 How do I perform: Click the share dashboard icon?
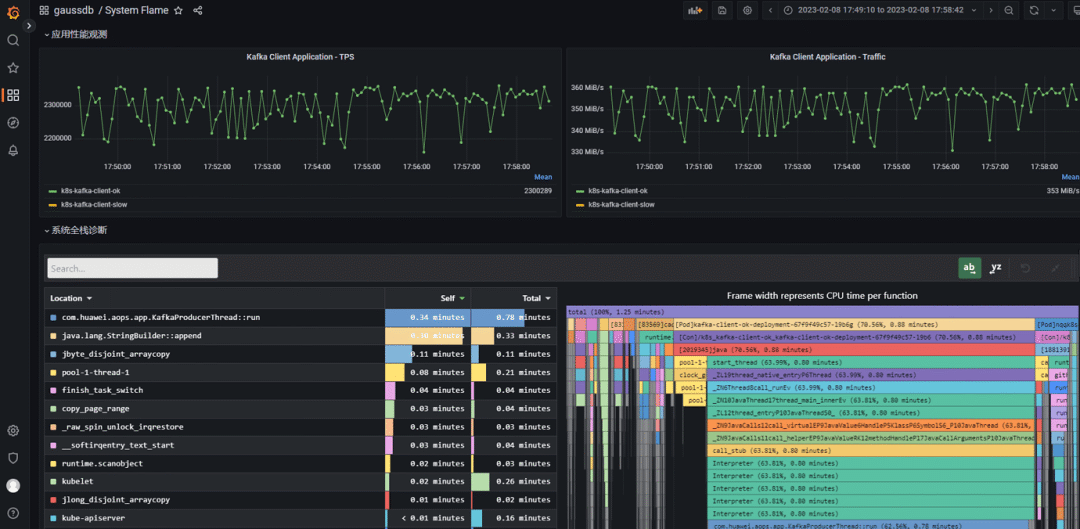(197, 10)
